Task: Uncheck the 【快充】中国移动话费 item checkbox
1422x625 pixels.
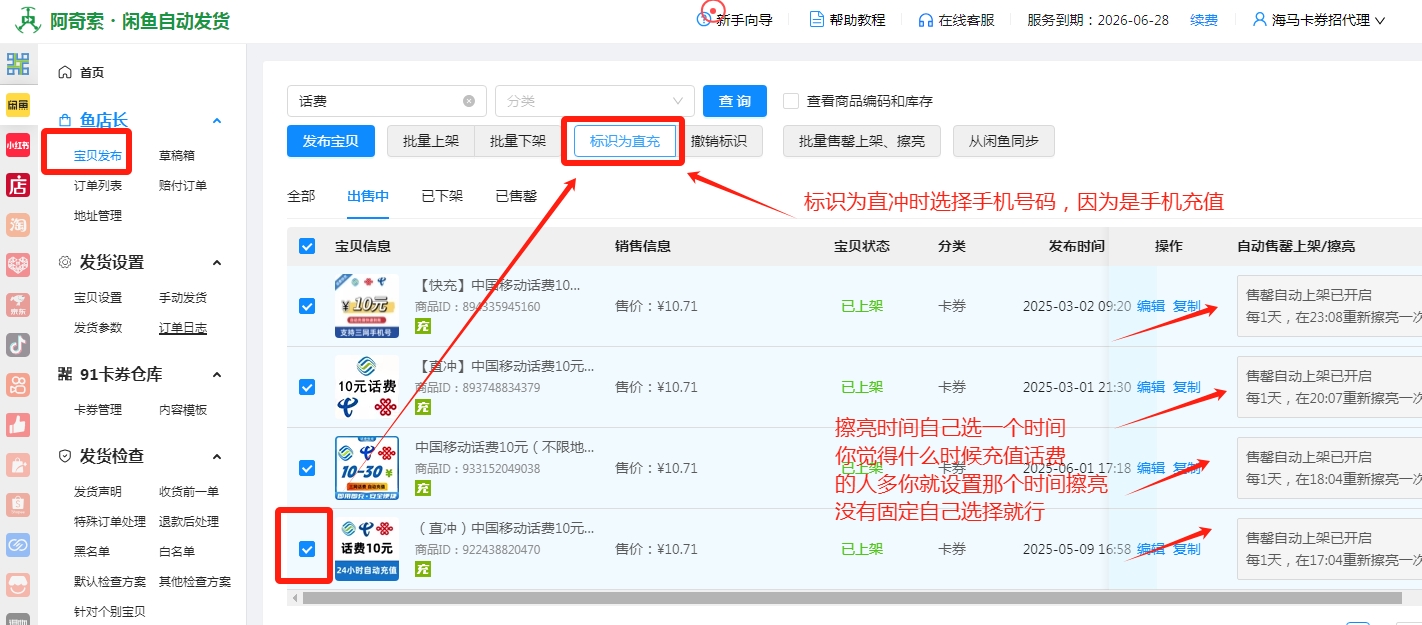Action: coord(307,306)
